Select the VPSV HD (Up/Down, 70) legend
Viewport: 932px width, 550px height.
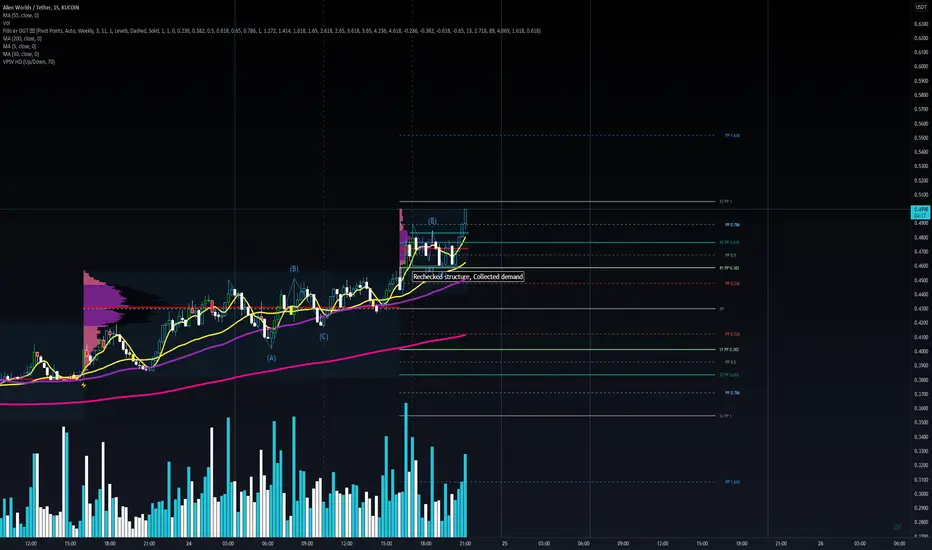point(29,61)
